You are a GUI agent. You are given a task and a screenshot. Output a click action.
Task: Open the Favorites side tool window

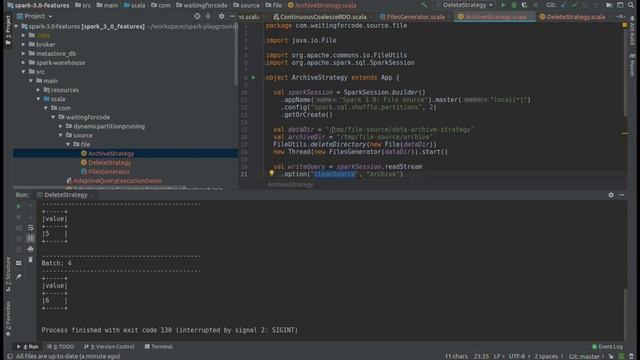pos(8,318)
